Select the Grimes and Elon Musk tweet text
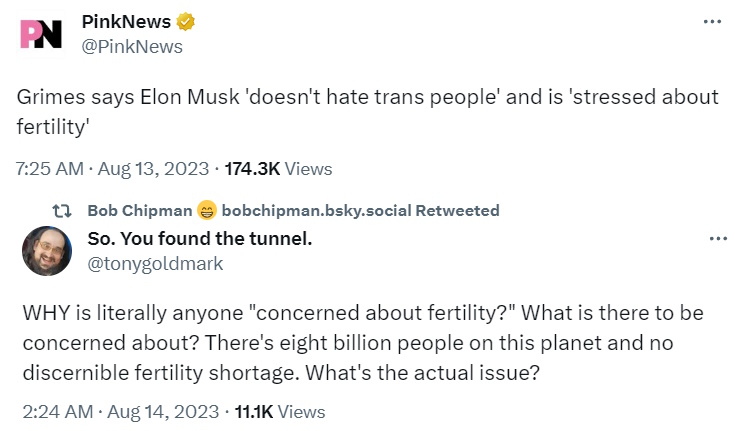 click(369, 112)
